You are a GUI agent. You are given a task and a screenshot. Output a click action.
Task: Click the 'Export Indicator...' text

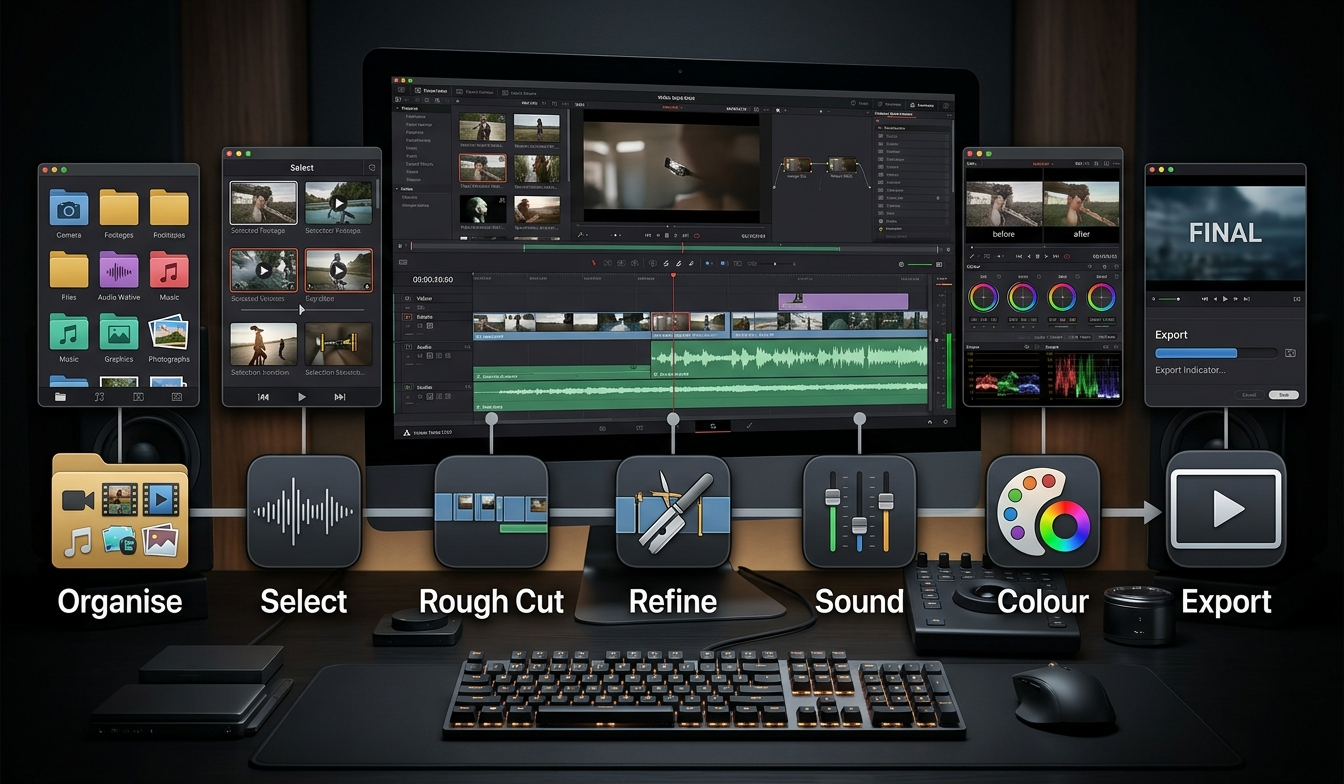1190,370
